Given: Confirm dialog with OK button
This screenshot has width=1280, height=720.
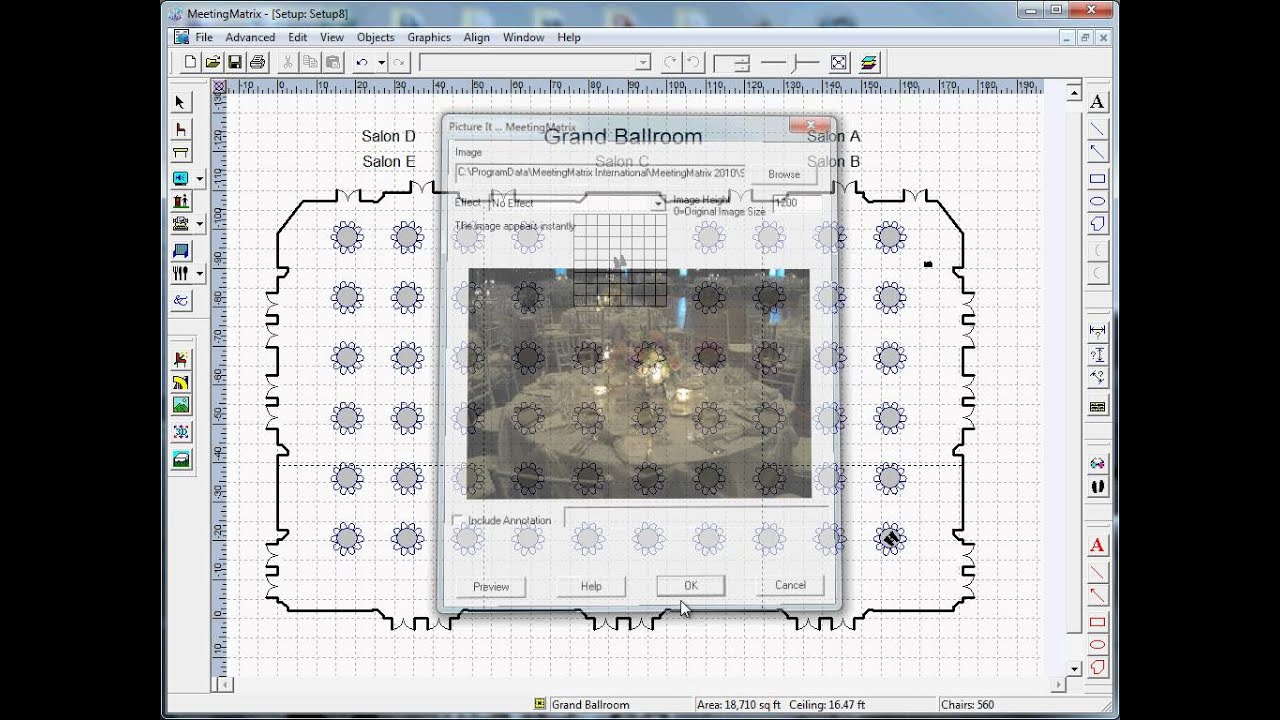Looking at the screenshot, I should tap(690, 586).
